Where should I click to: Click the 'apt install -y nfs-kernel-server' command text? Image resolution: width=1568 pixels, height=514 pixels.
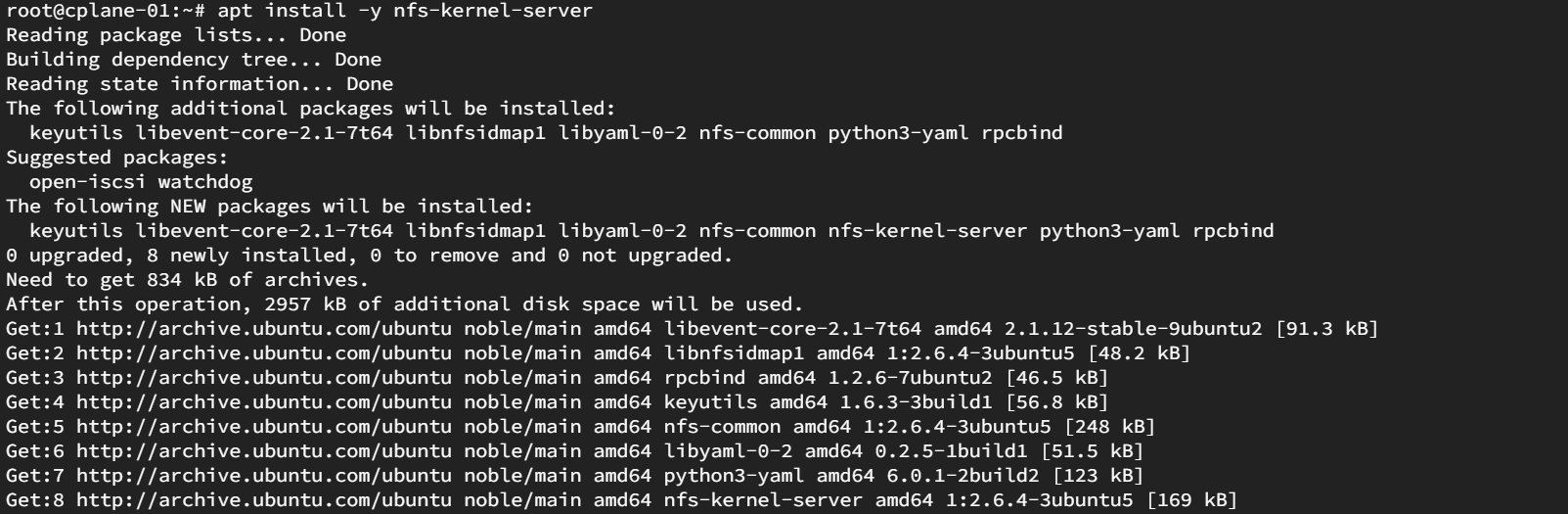[404, 11]
